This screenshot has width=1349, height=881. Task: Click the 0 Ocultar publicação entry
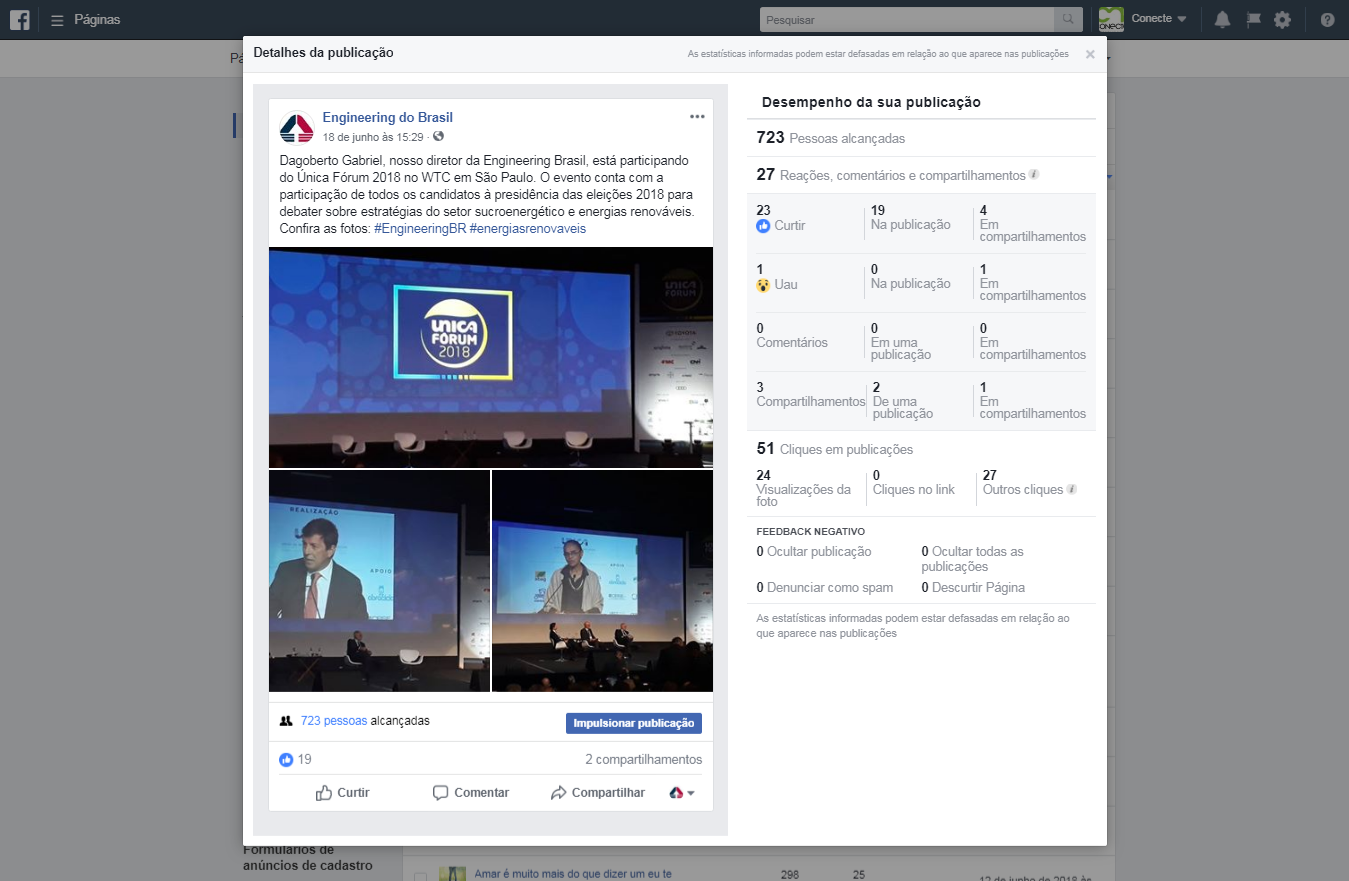pyautogui.click(x=814, y=552)
